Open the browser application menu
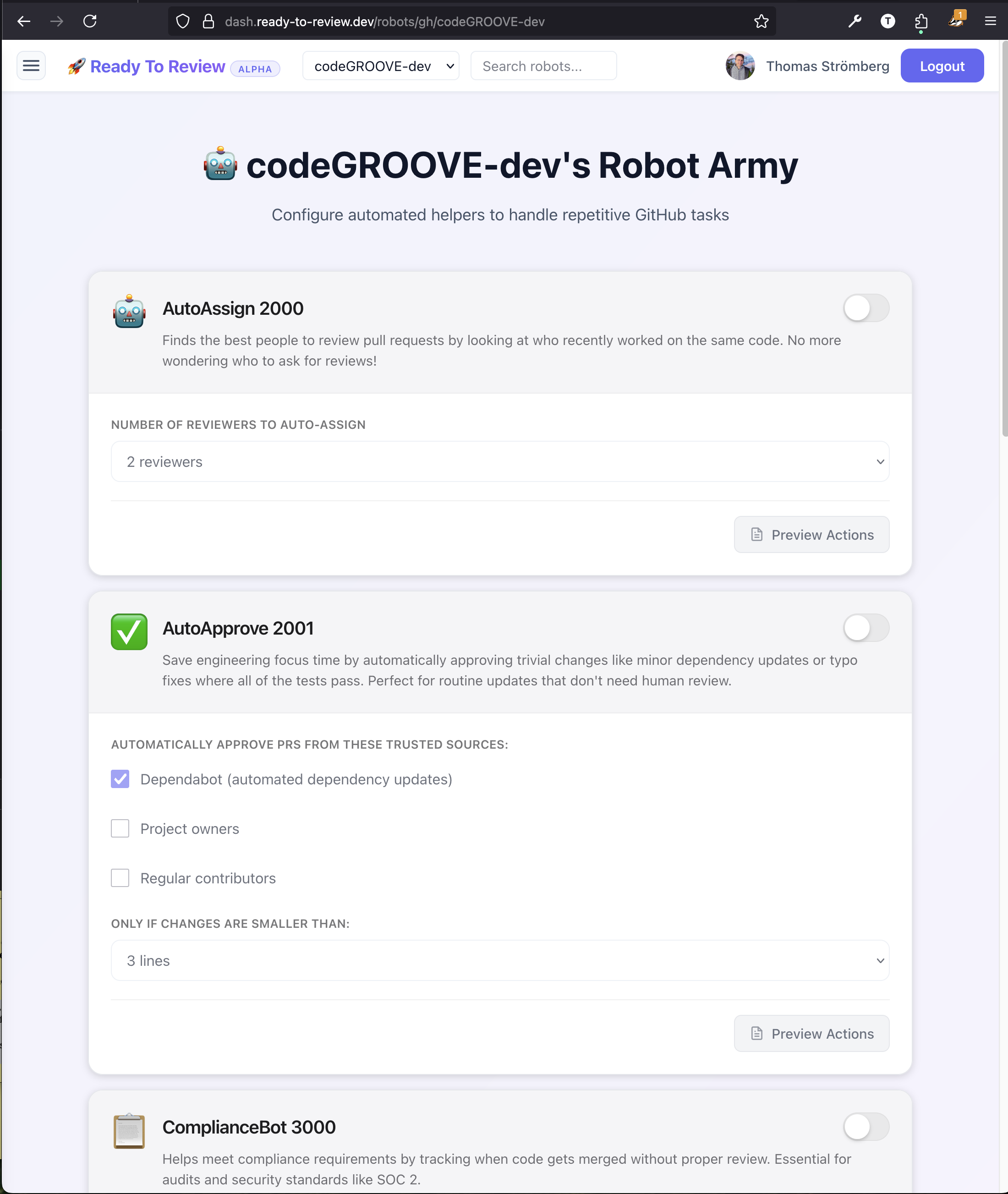The width and height of the screenshot is (1008, 1194). 990,22
